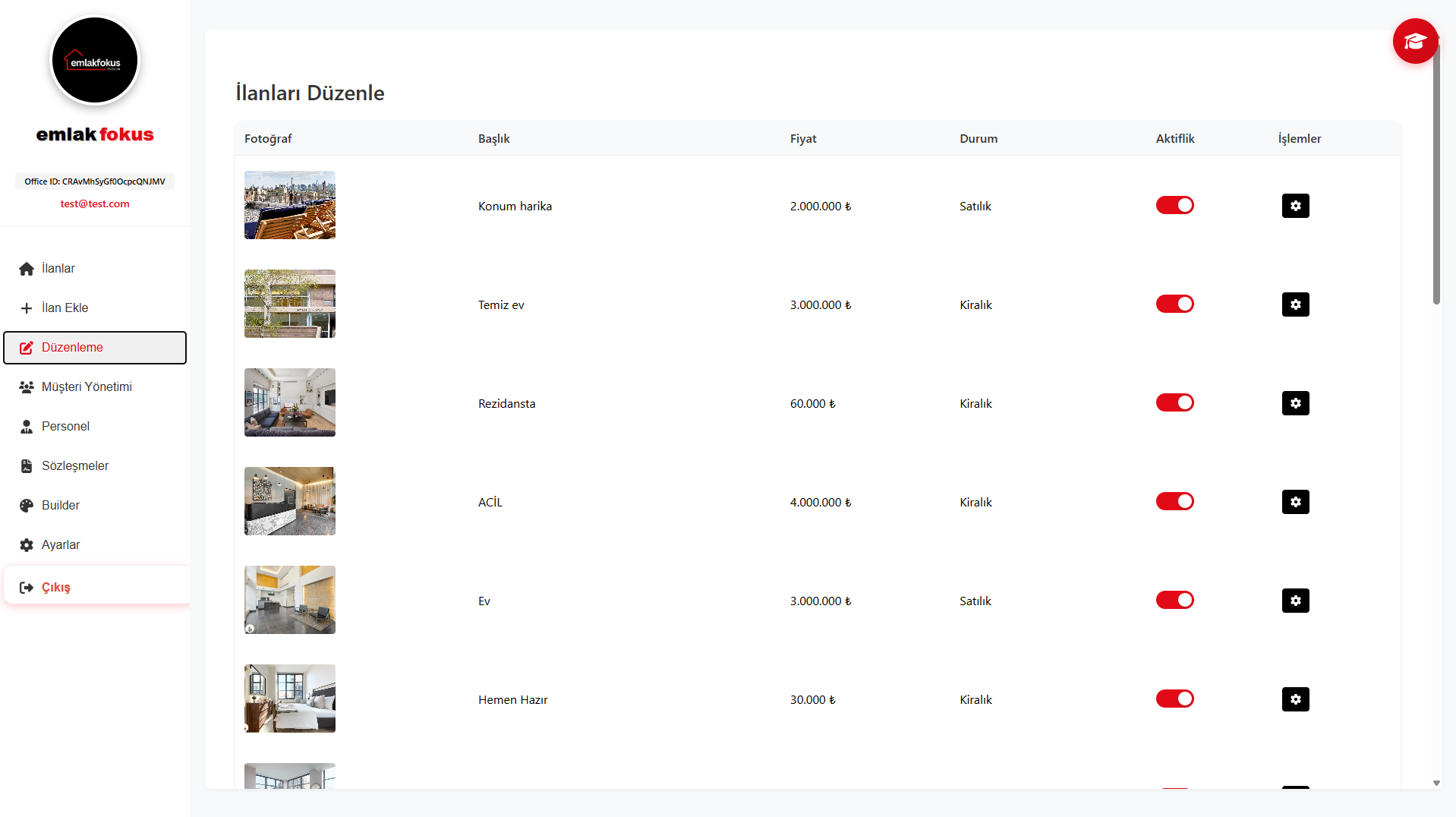Open settings gear for Konum harika listing
This screenshot has width=1456, height=817.
pos(1295,206)
